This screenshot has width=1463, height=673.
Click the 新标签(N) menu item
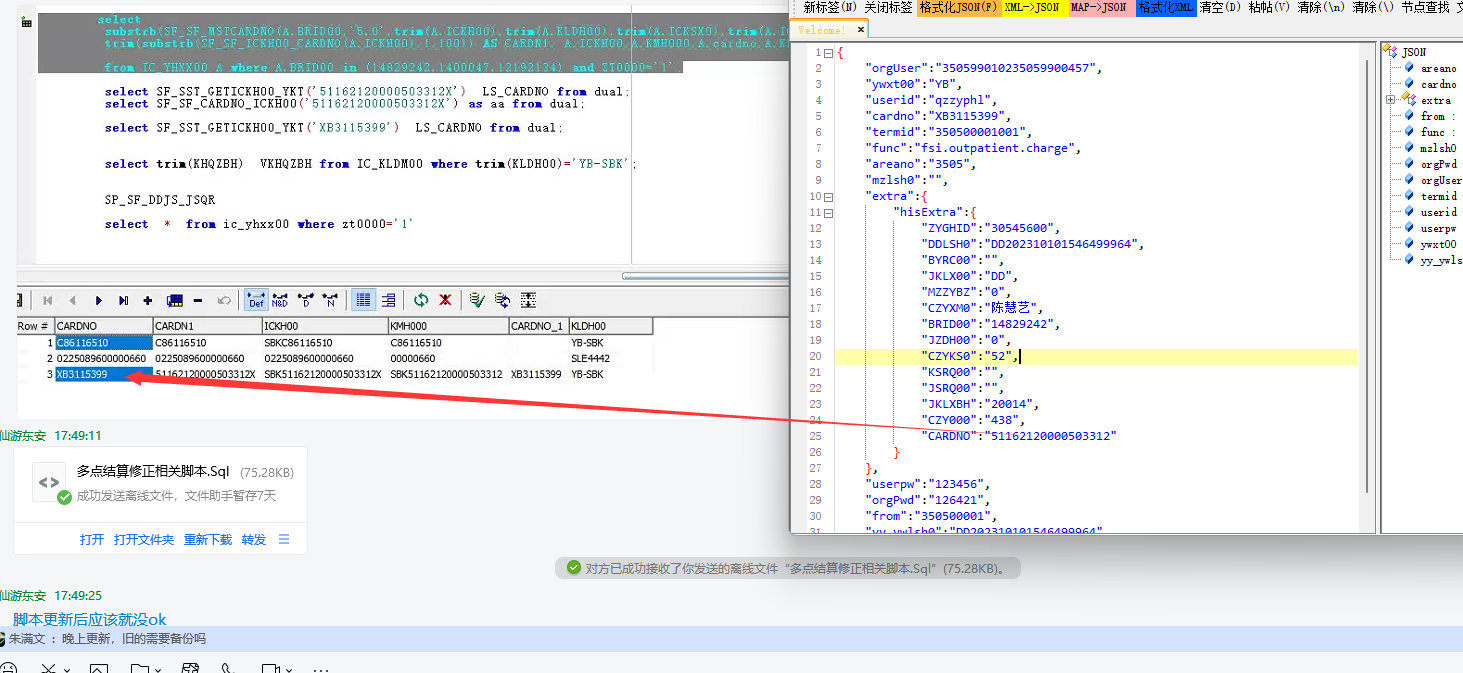831,7
